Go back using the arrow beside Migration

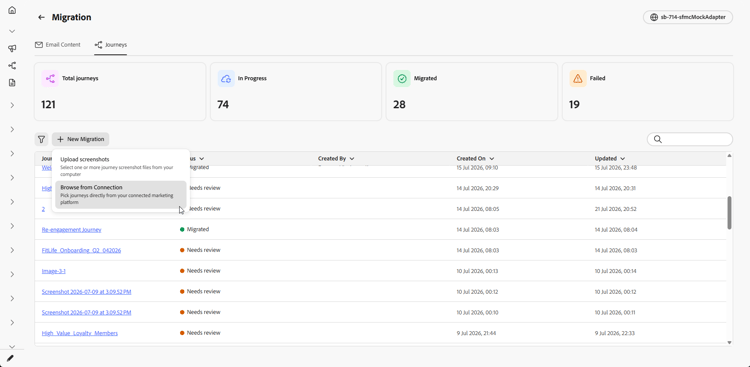pos(41,17)
